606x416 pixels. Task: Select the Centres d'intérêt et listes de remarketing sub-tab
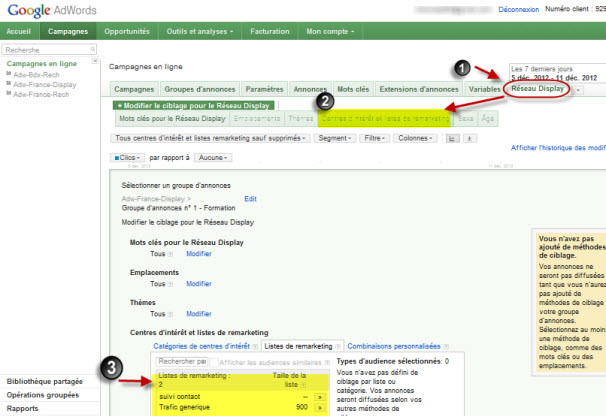click(x=385, y=119)
